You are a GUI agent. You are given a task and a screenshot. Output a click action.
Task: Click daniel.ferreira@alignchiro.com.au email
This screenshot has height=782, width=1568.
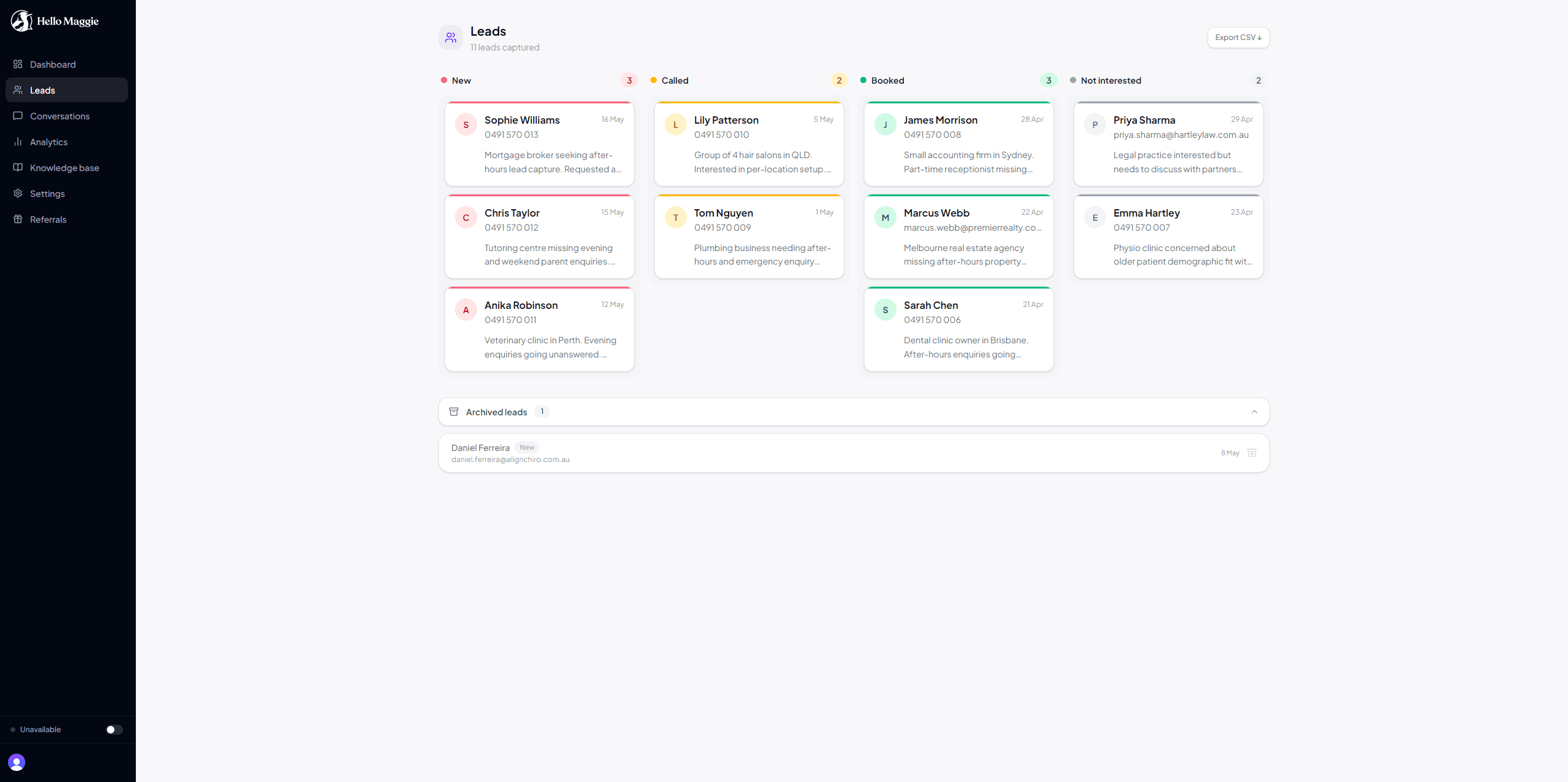tap(510, 460)
